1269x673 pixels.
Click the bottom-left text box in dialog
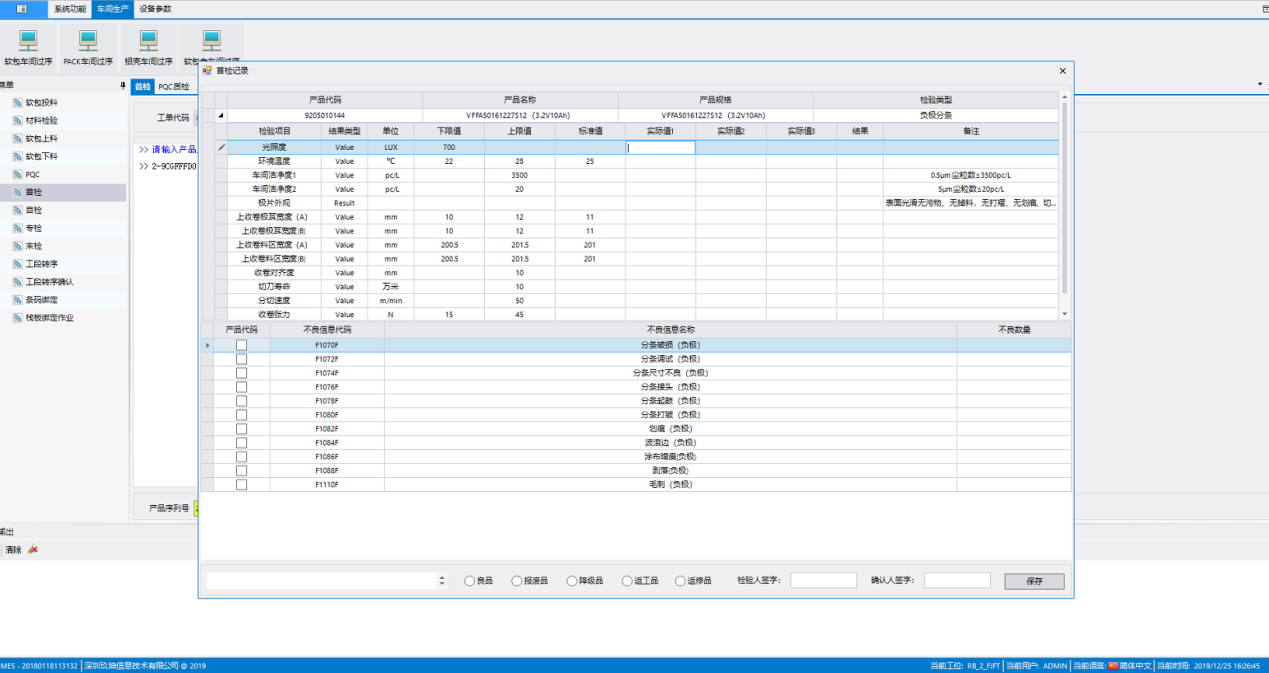321,581
